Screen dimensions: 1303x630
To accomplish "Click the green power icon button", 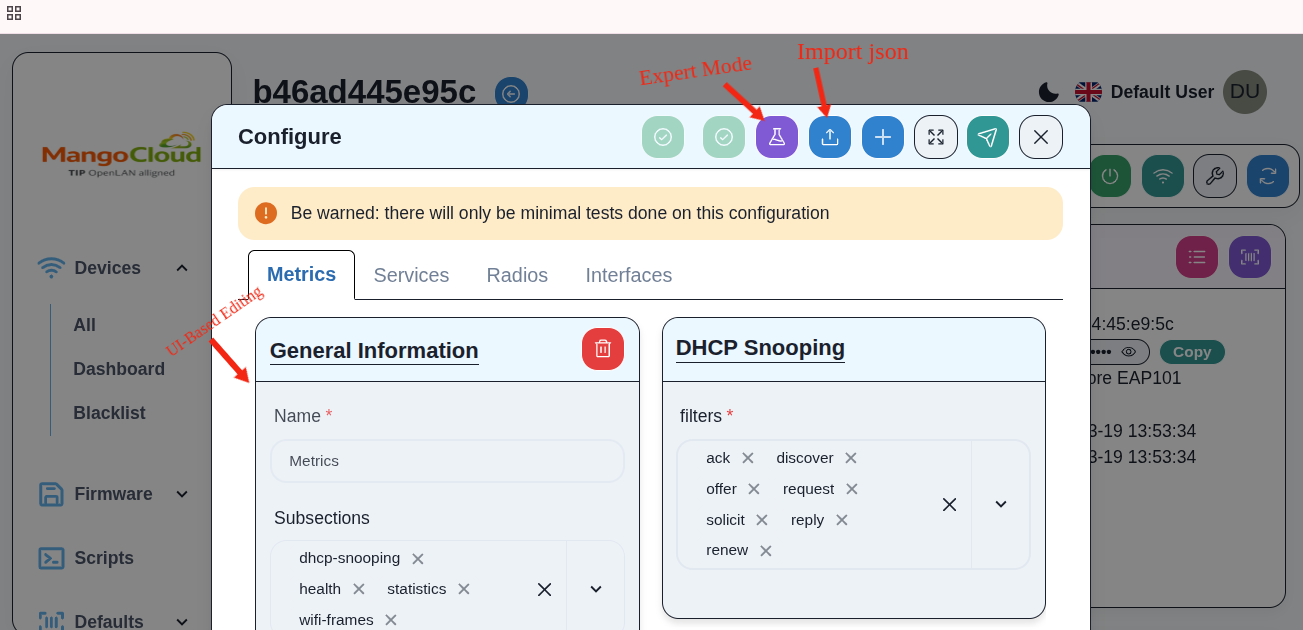I will point(1109,176).
